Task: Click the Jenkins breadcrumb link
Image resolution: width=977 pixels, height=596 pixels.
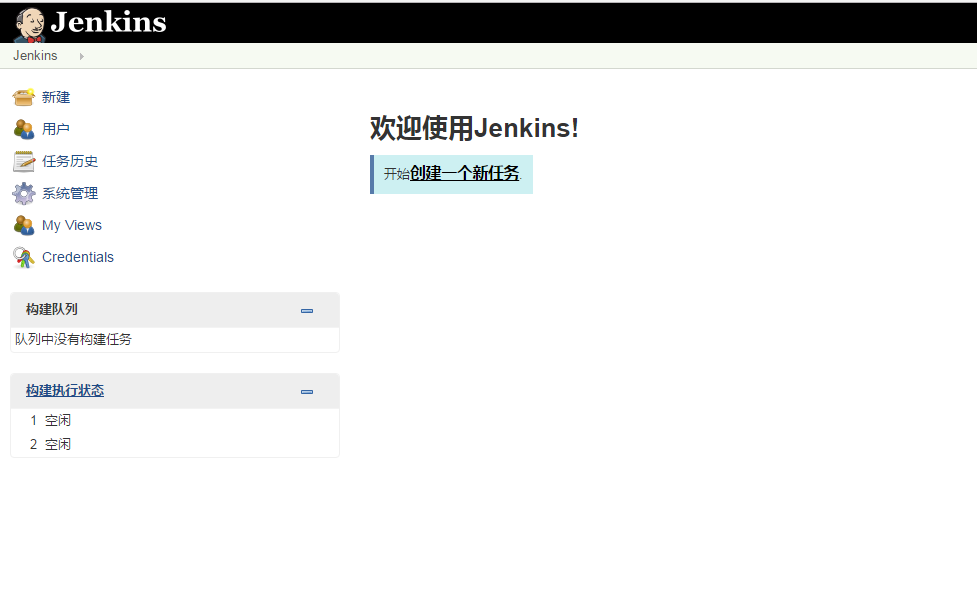Action: point(35,56)
